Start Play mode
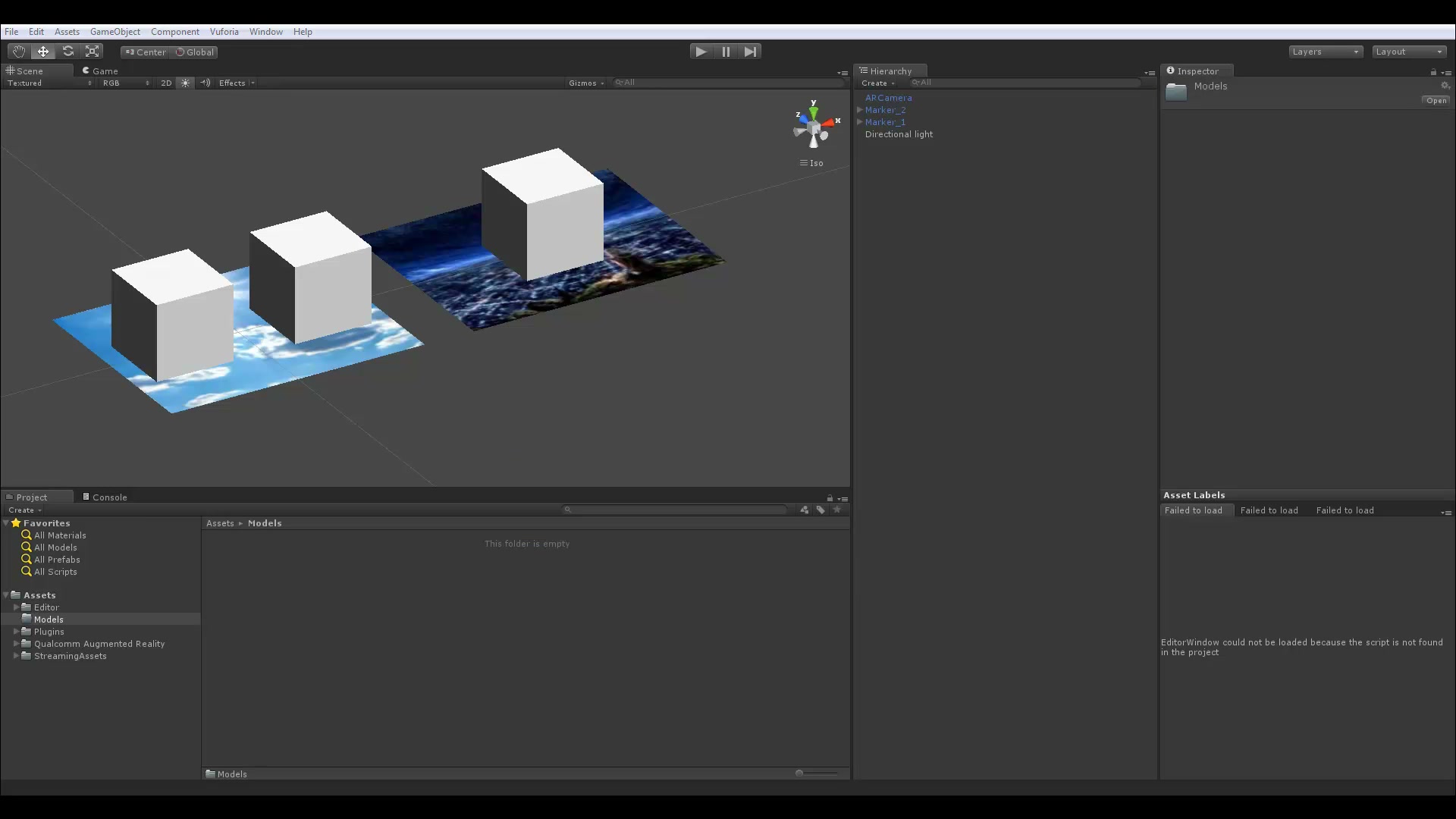 [701, 52]
